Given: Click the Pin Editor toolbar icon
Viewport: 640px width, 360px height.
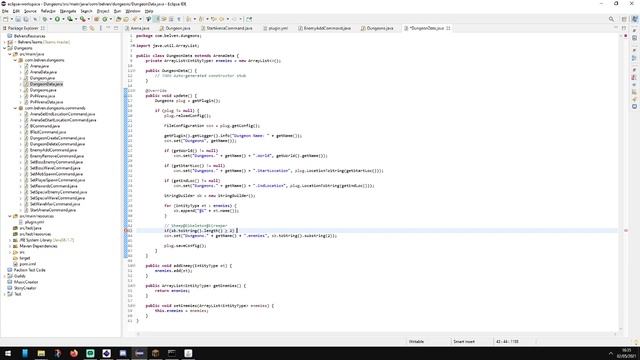Looking at the screenshot, I should point(249,19).
